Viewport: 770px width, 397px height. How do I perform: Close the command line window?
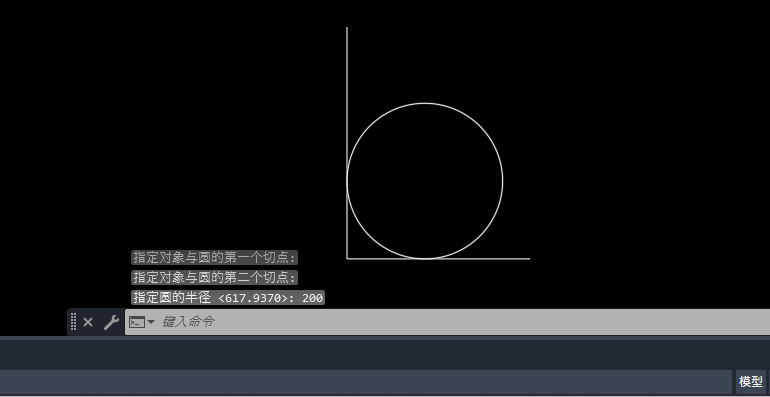pos(88,322)
